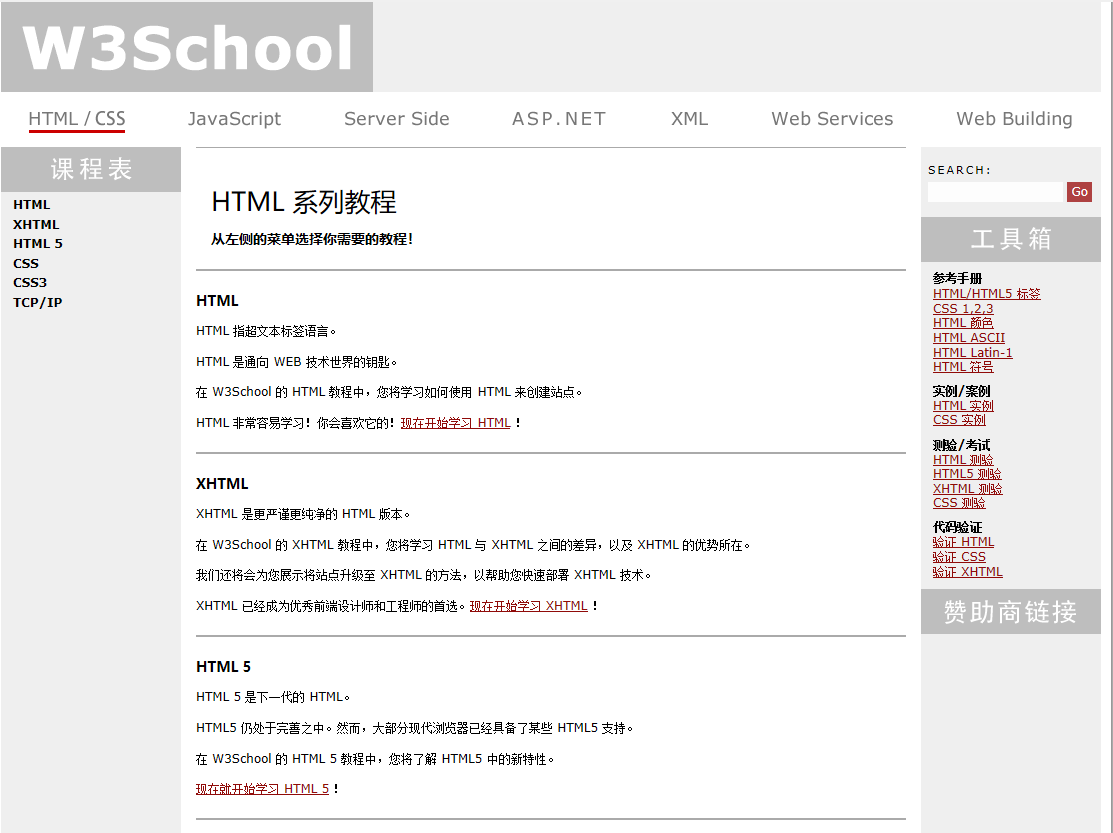Screen dimensions: 1113x833
Task: Follow the 现在就开始学习 HTML 5 link
Action: tap(263, 788)
